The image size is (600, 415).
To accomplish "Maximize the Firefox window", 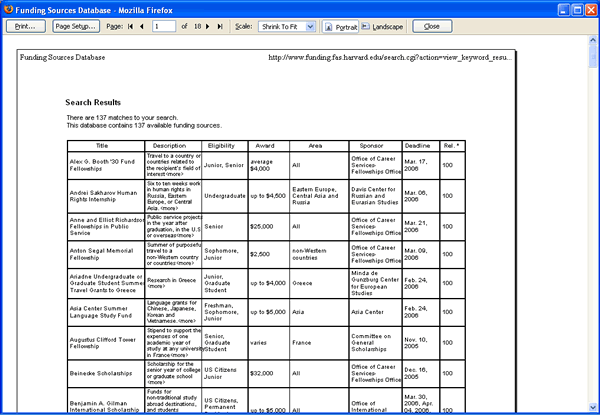I will [577, 10].
